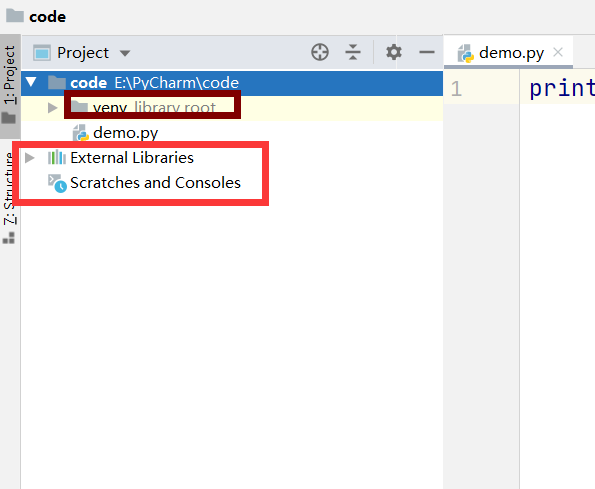The height and width of the screenshot is (489, 595).
Task: Select Scratches and Consoles item
Action: 155,183
